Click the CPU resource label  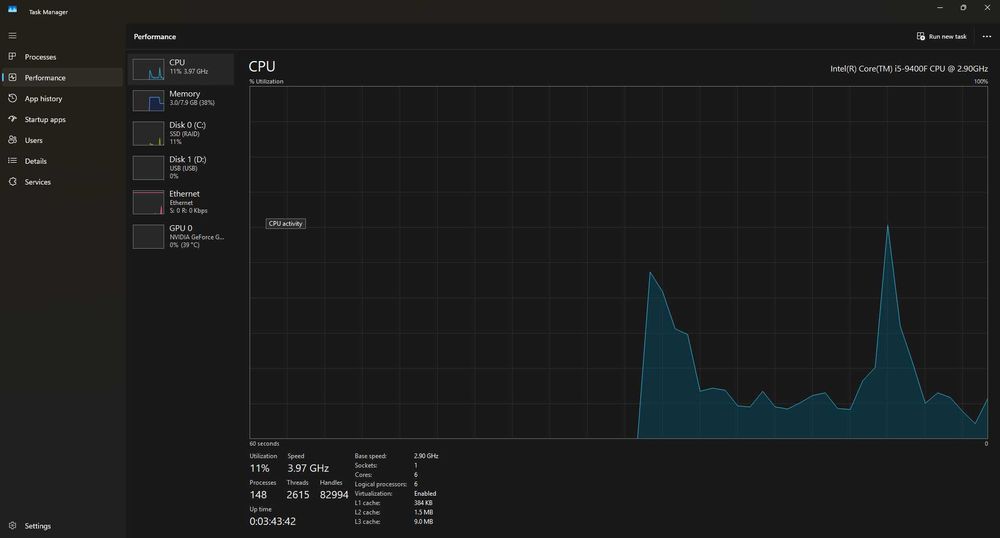177,62
